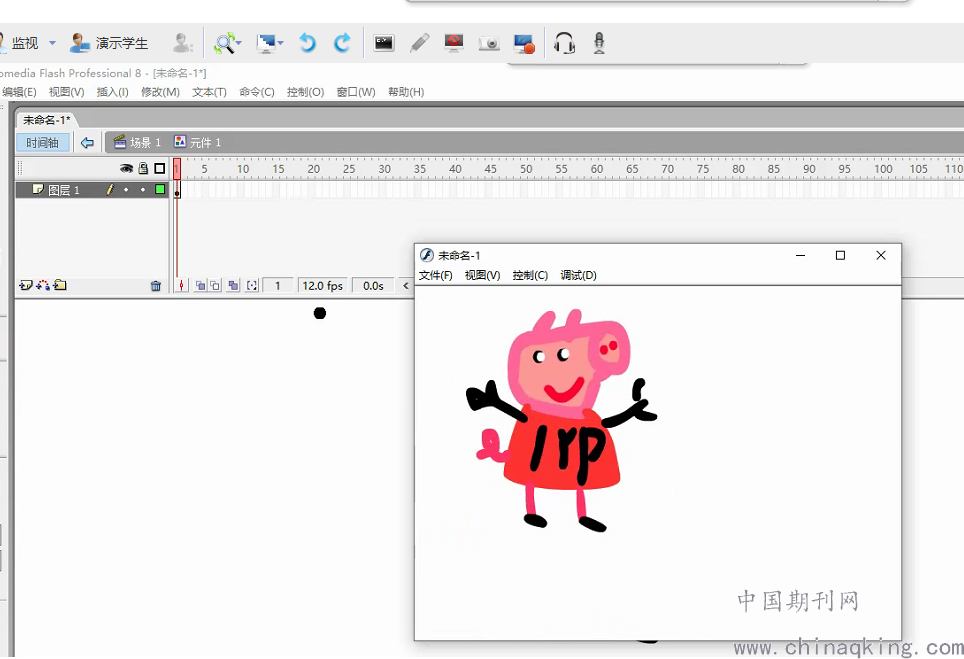Toggle the 时间轴 timeline button
This screenshot has height=659, width=964.
(x=42, y=143)
